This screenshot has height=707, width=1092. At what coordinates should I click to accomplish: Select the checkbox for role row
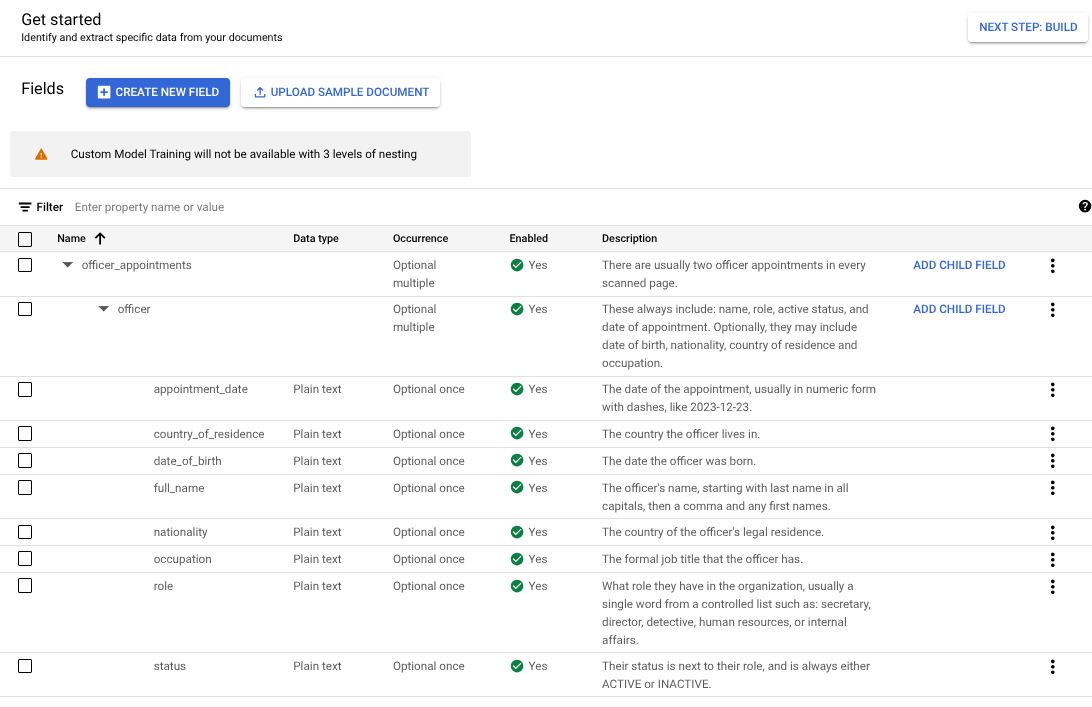point(25,586)
